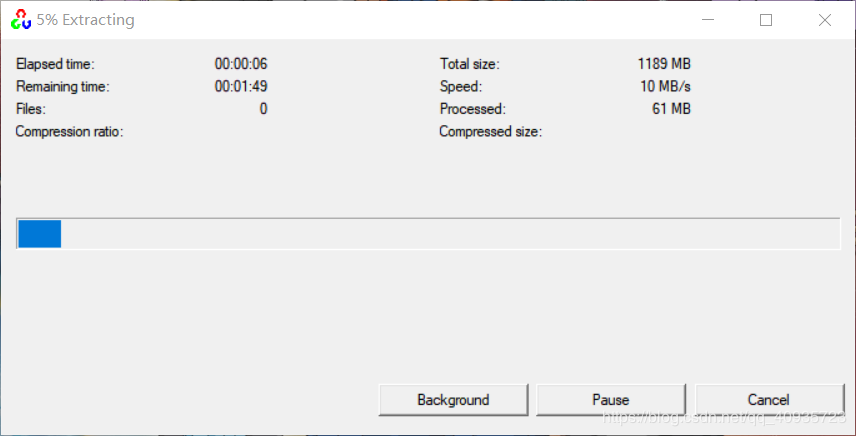Click the elapsed time value 00:00:06
The image size is (856, 436).
241,64
